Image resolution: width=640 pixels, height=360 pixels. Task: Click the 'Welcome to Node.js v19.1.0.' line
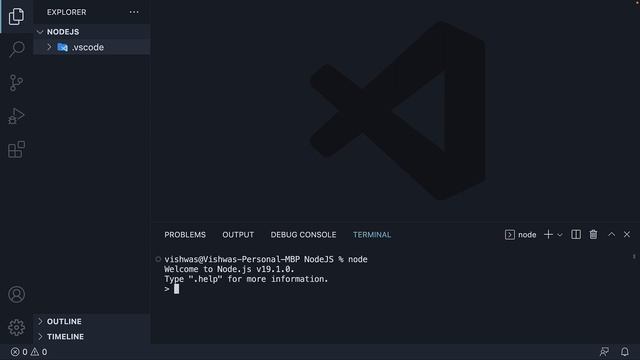(229, 269)
